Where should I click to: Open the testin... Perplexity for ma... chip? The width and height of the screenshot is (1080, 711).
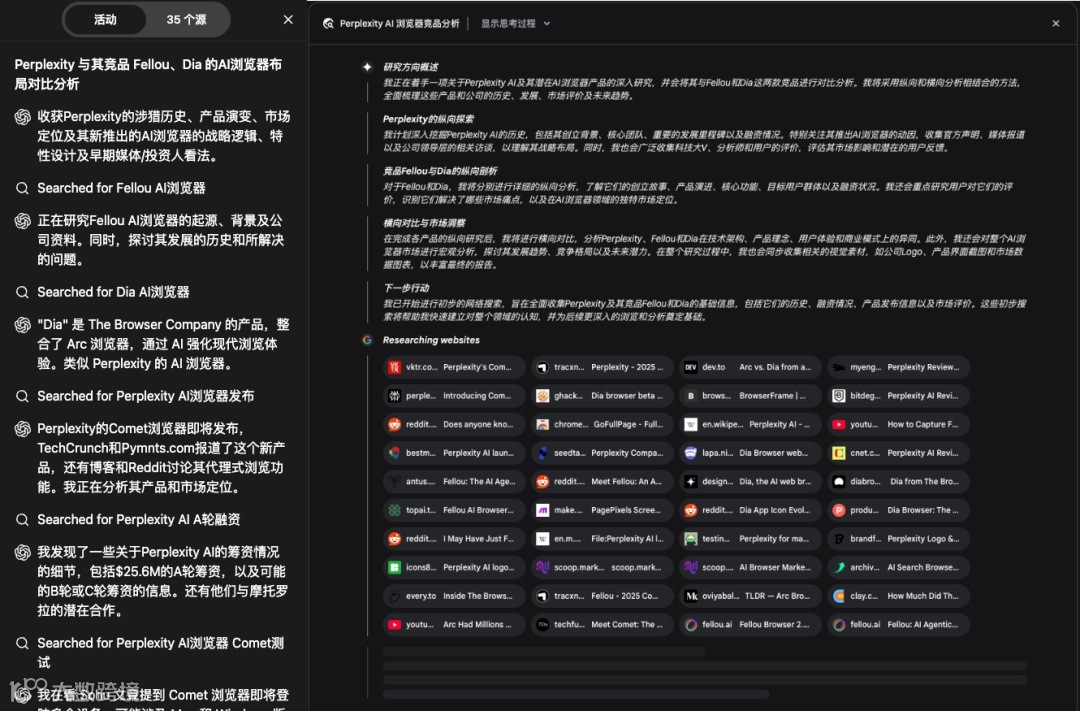(750, 539)
